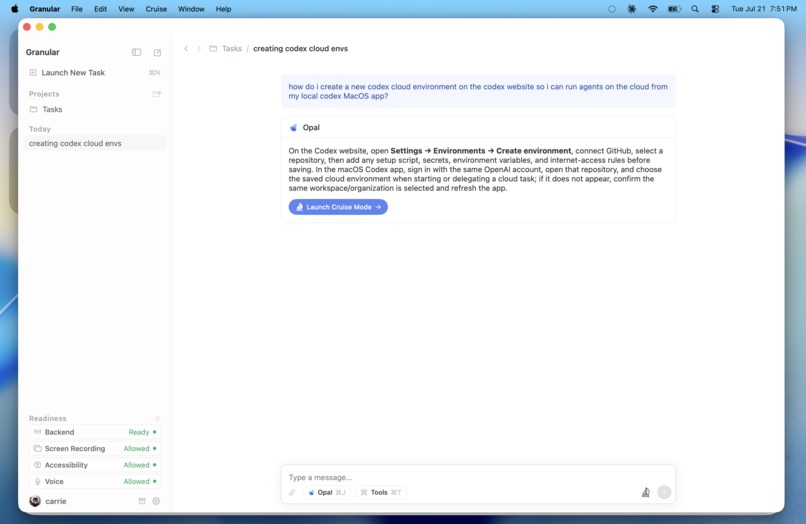Open the Granular app menu
The height and width of the screenshot is (524, 806).
(45, 9)
